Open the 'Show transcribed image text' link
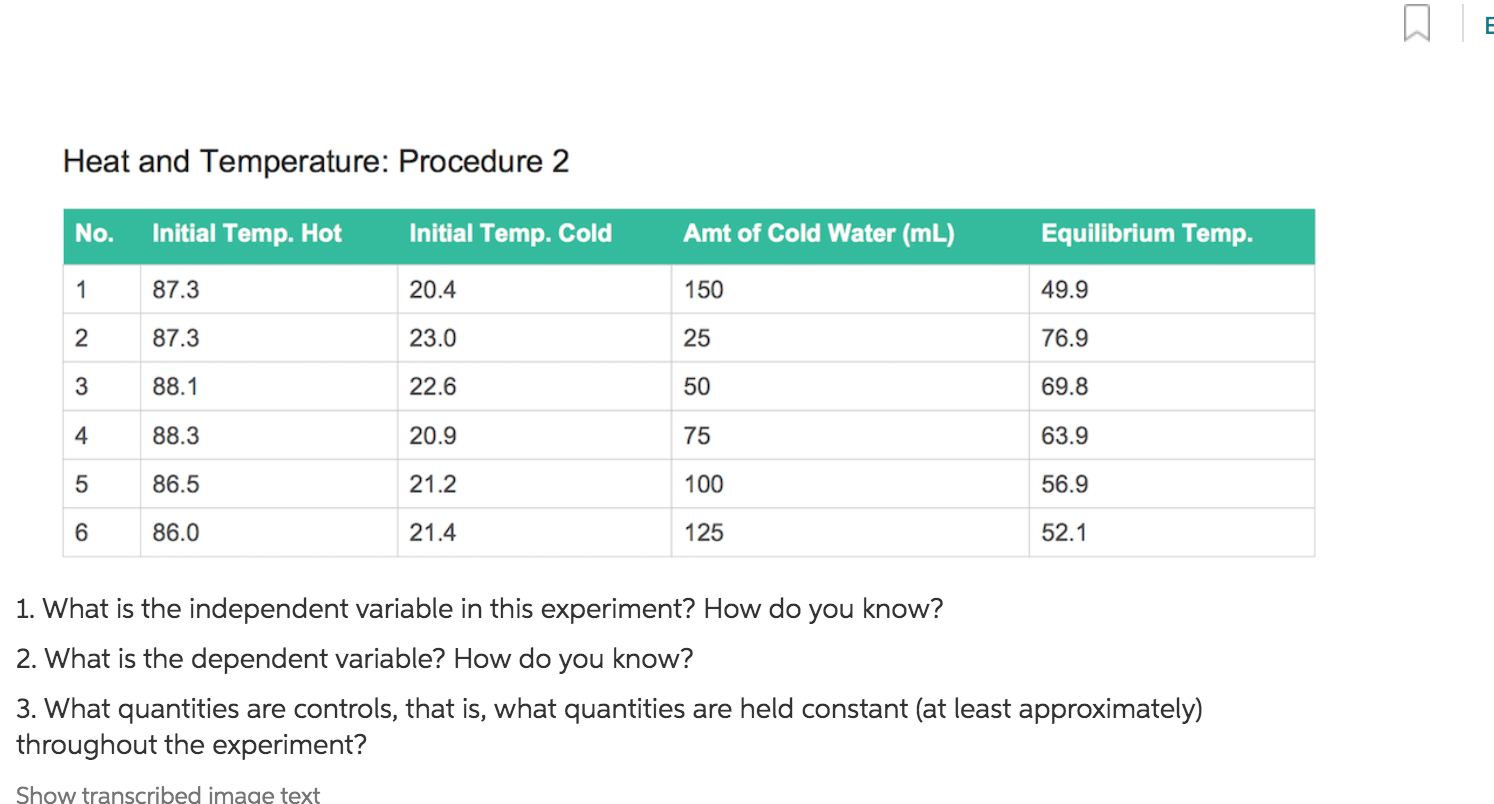This screenshot has width=1494, height=804. tap(167, 793)
